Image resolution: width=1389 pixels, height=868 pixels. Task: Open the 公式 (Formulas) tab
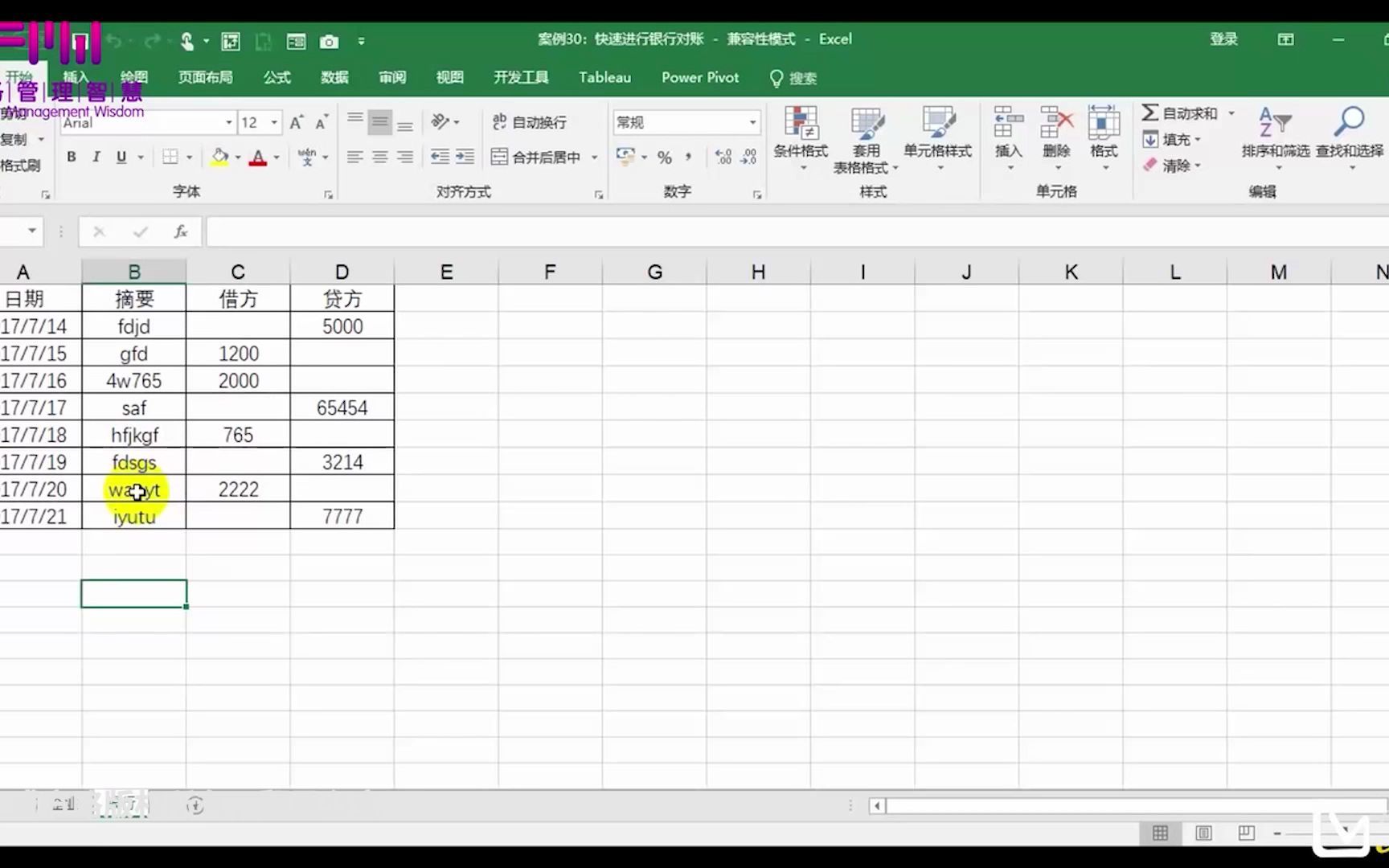coord(277,77)
